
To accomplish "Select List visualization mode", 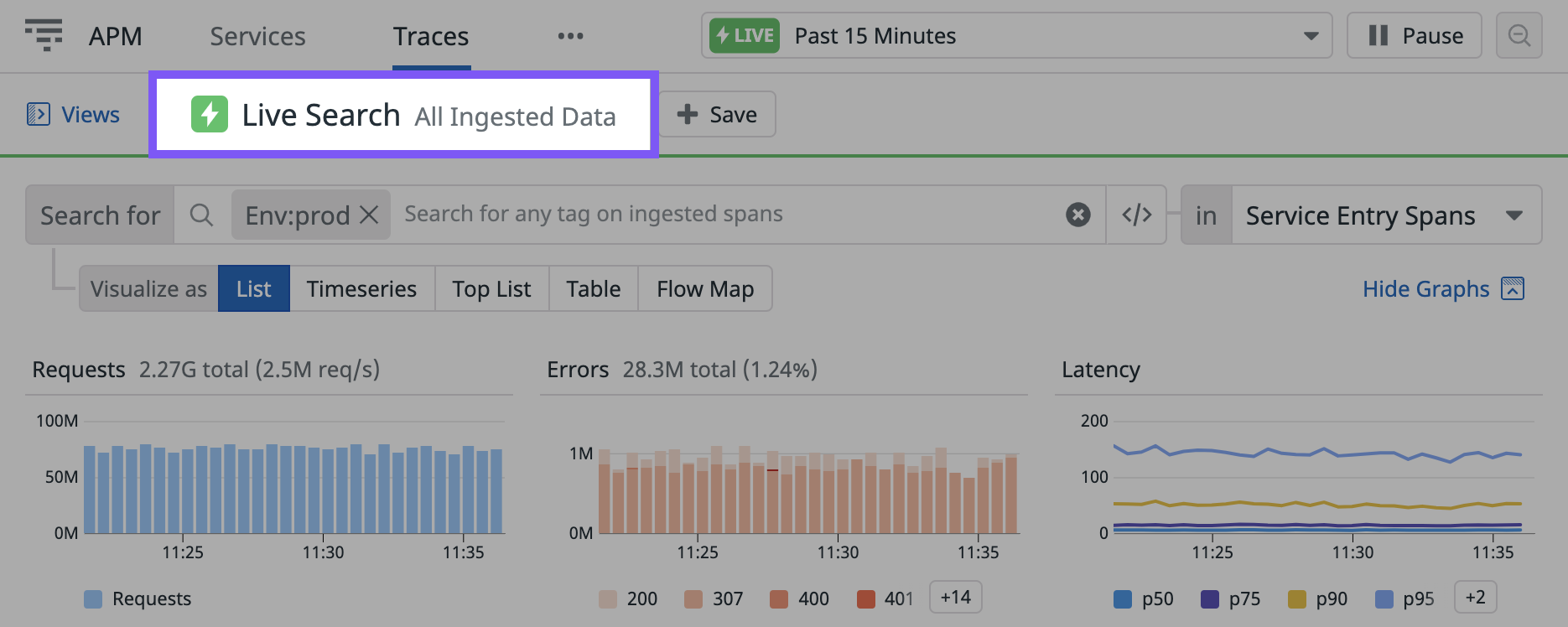I will pyautogui.click(x=253, y=289).
